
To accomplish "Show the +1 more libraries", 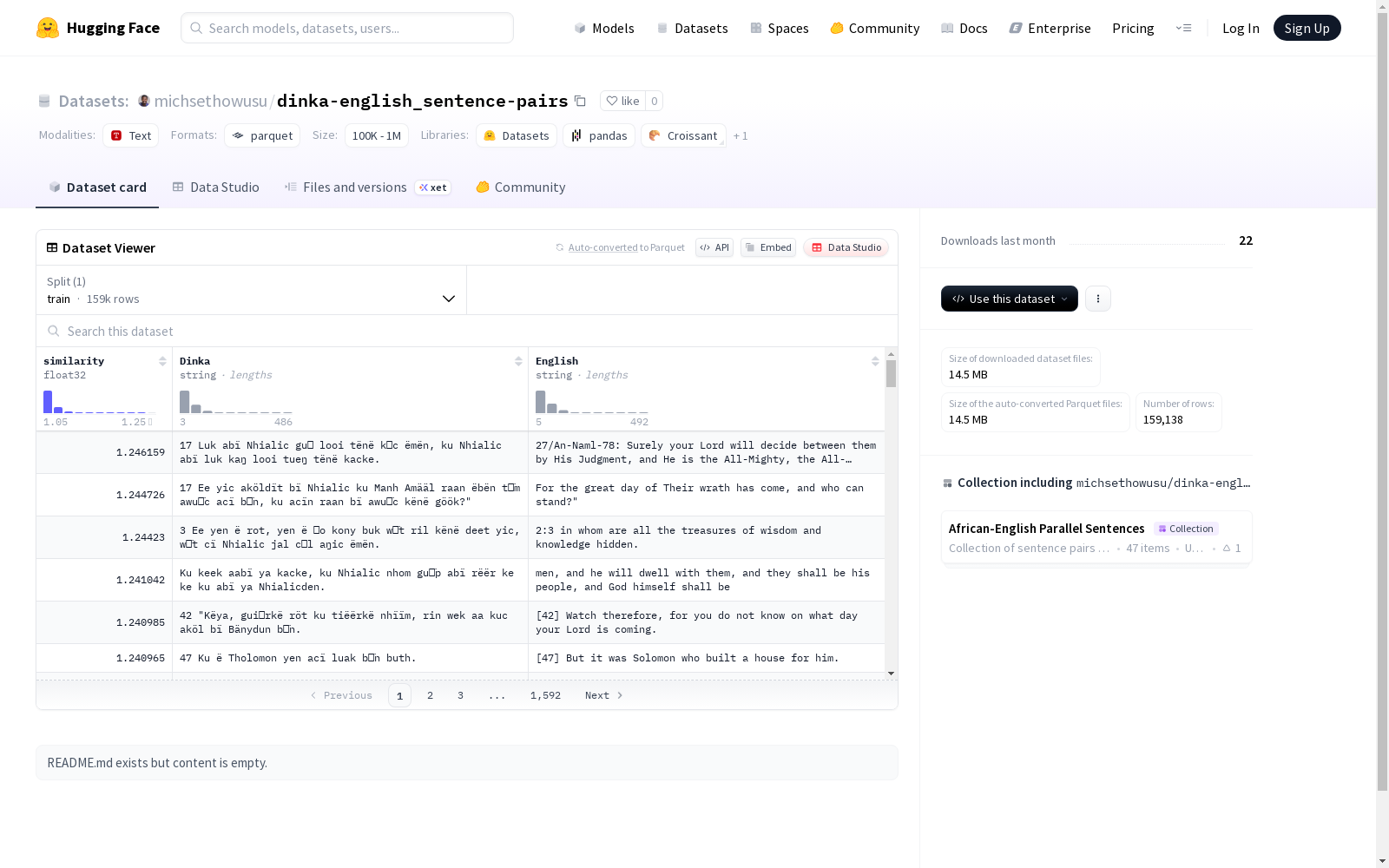I will pyautogui.click(x=741, y=135).
